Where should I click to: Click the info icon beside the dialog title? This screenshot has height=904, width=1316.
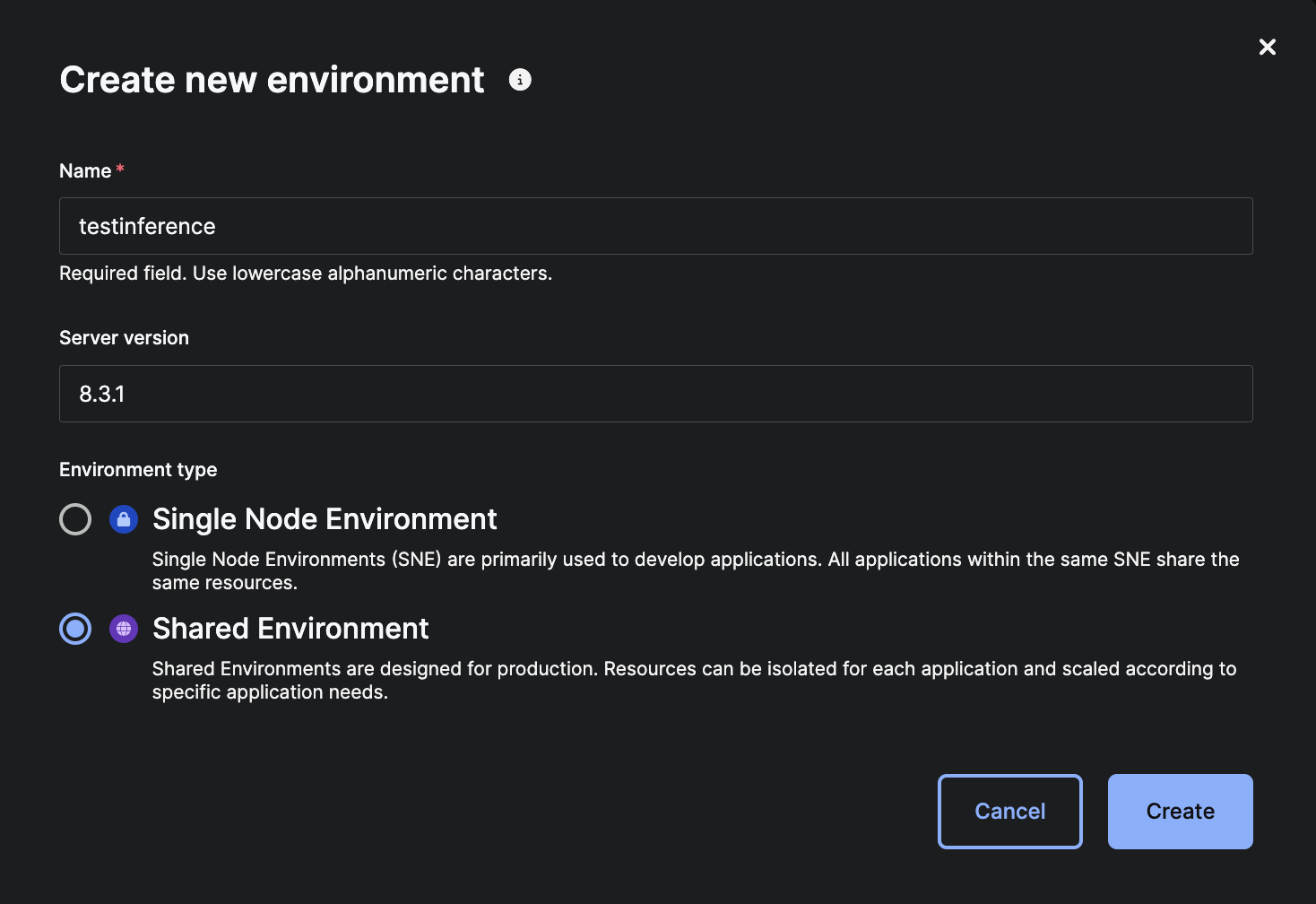coord(520,80)
